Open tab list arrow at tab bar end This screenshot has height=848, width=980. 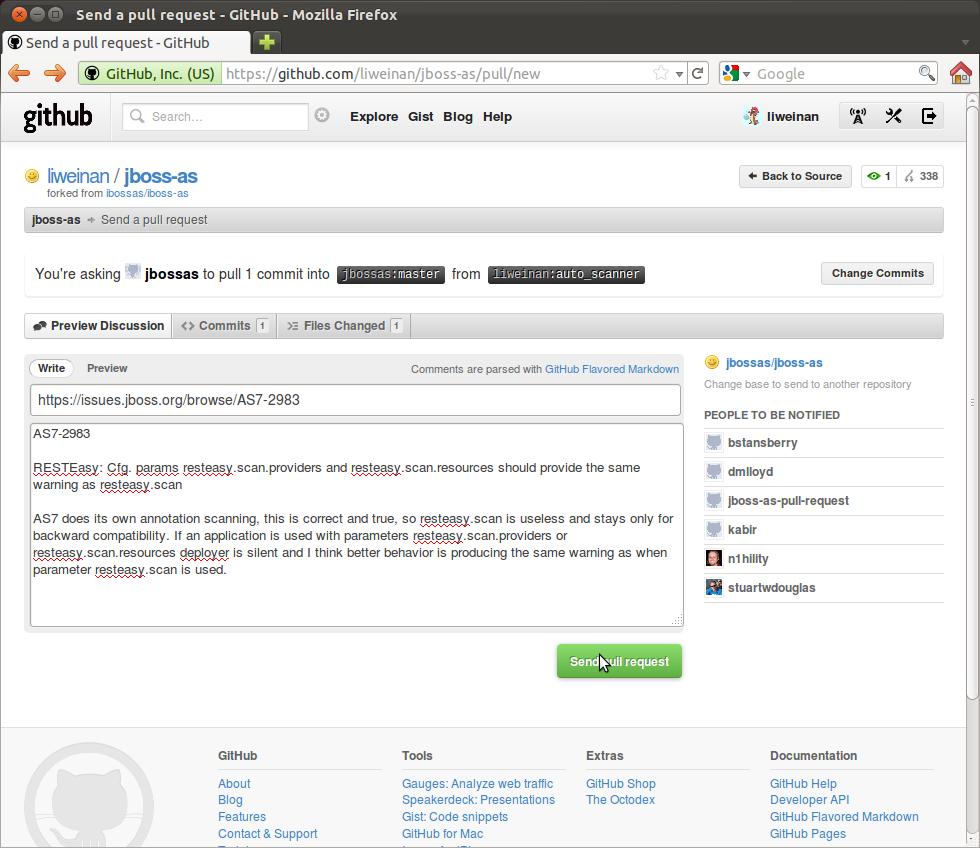pyautogui.click(x=966, y=42)
